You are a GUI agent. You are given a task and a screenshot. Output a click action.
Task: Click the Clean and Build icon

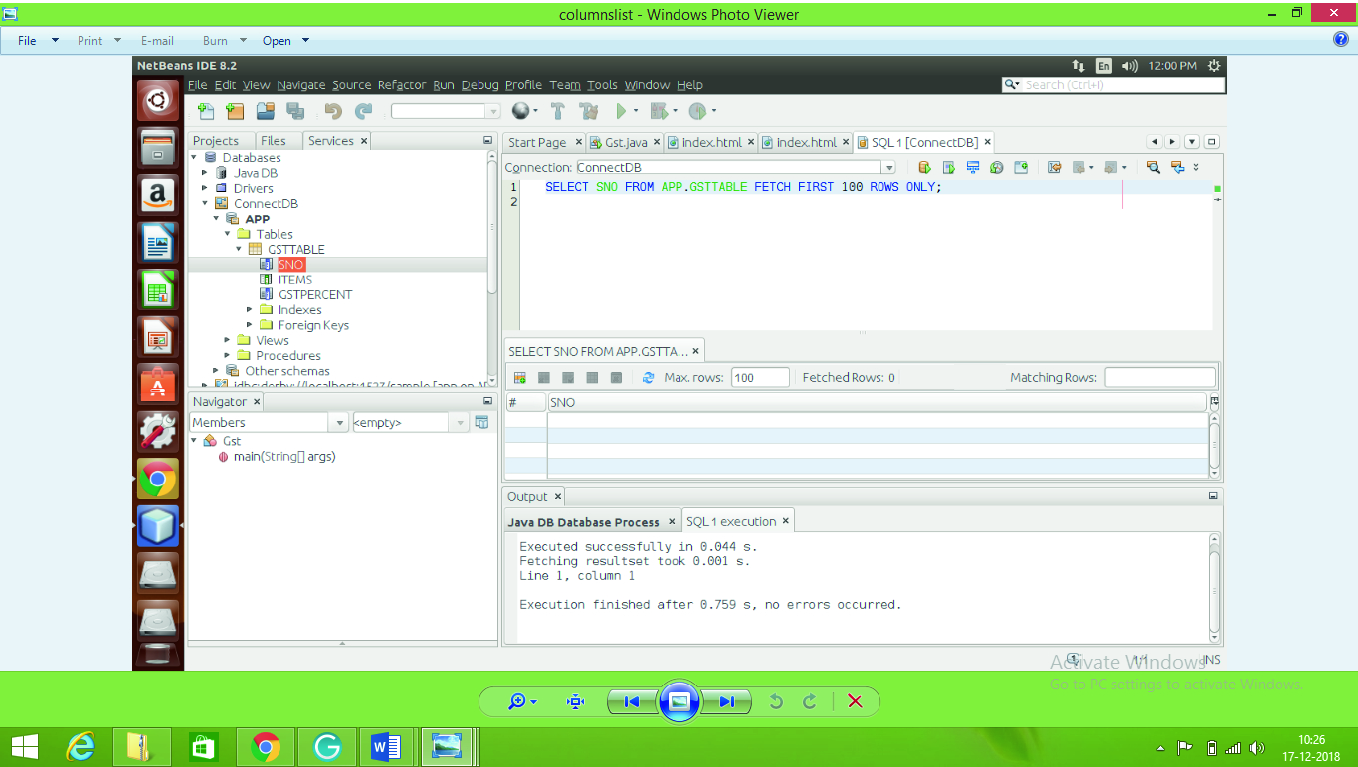589,111
